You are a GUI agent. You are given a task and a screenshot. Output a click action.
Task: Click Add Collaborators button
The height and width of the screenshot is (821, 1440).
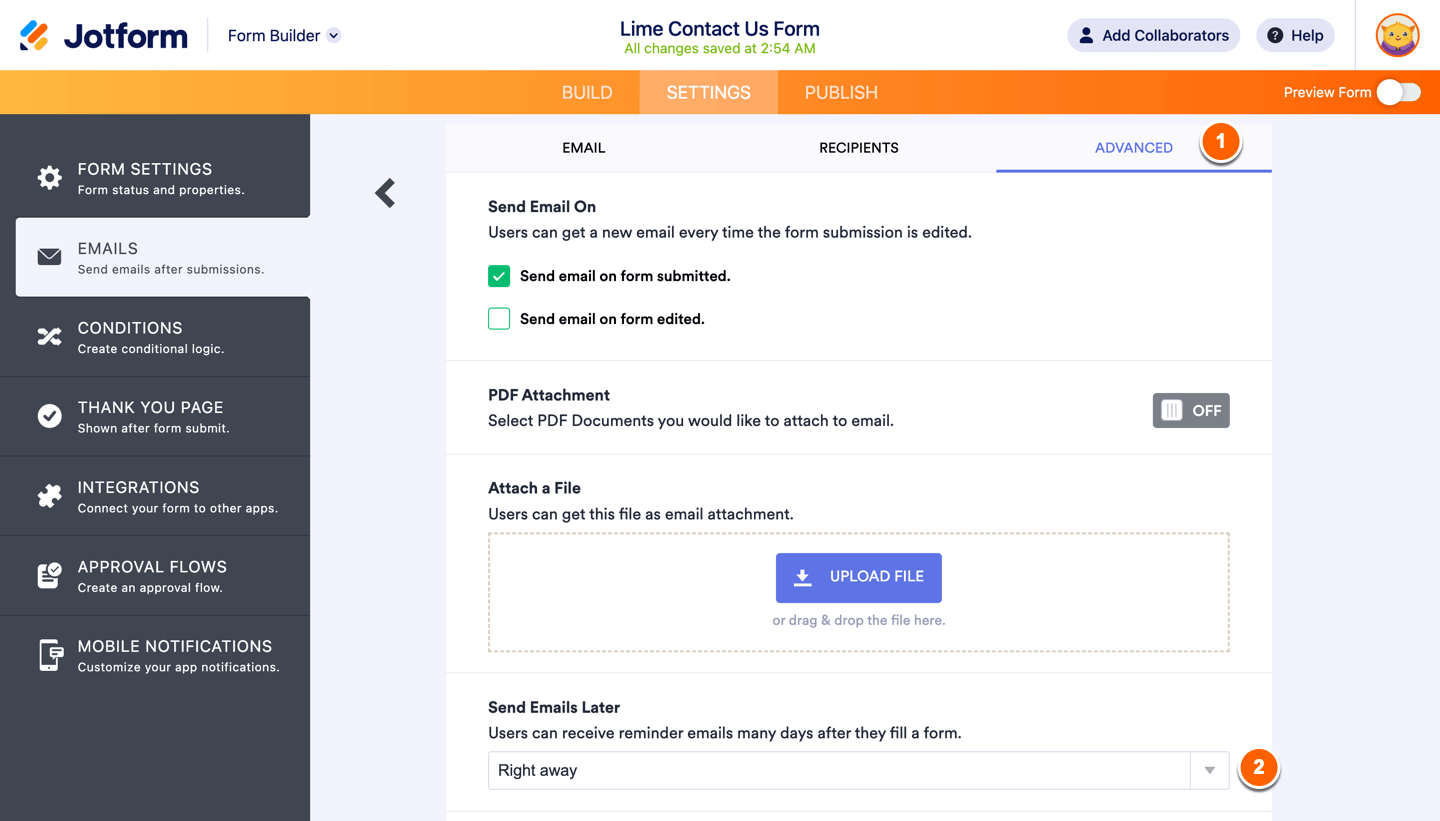1153,36
